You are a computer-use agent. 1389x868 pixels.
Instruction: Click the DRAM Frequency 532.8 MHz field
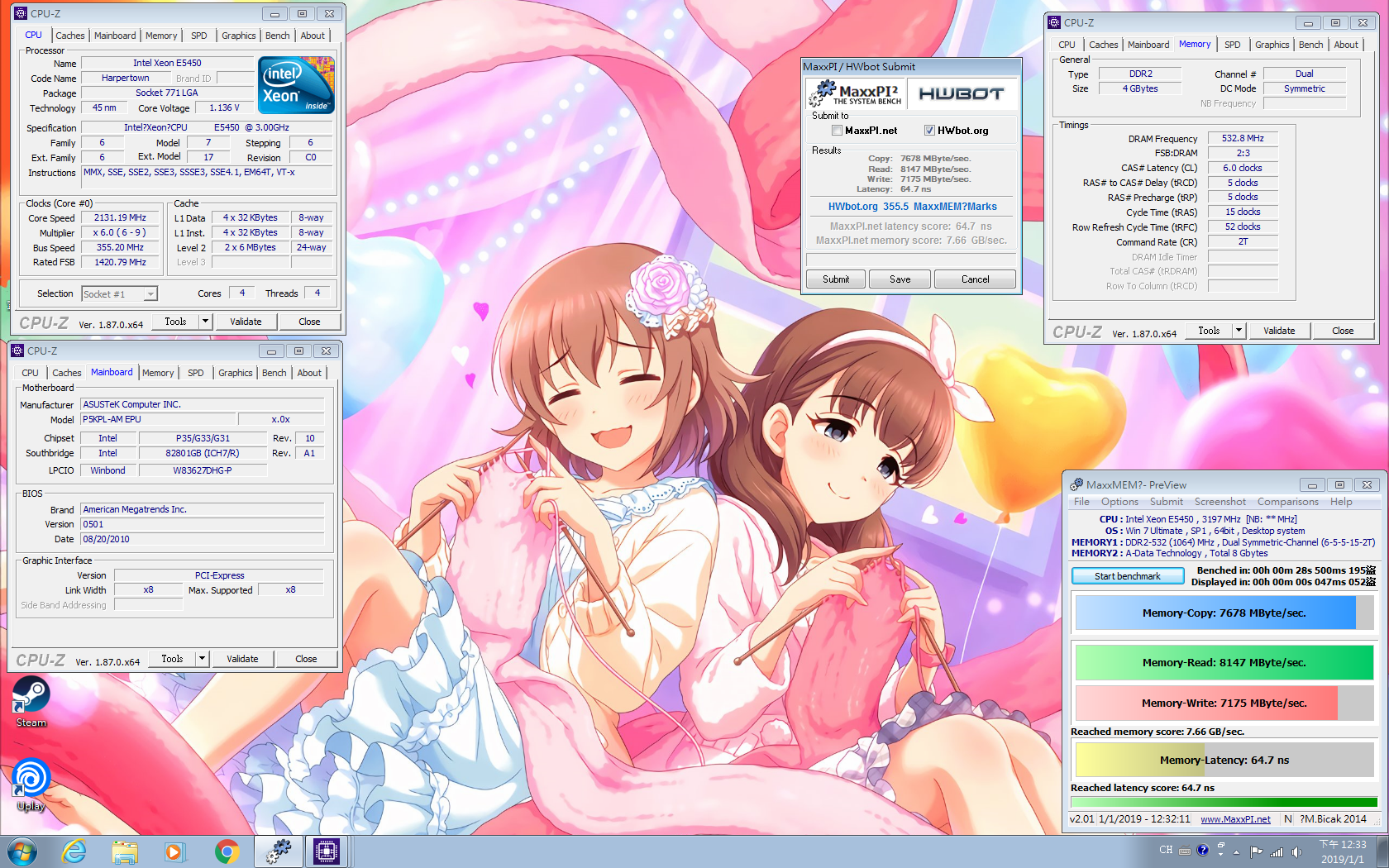pyautogui.click(x=1243, y=139)
